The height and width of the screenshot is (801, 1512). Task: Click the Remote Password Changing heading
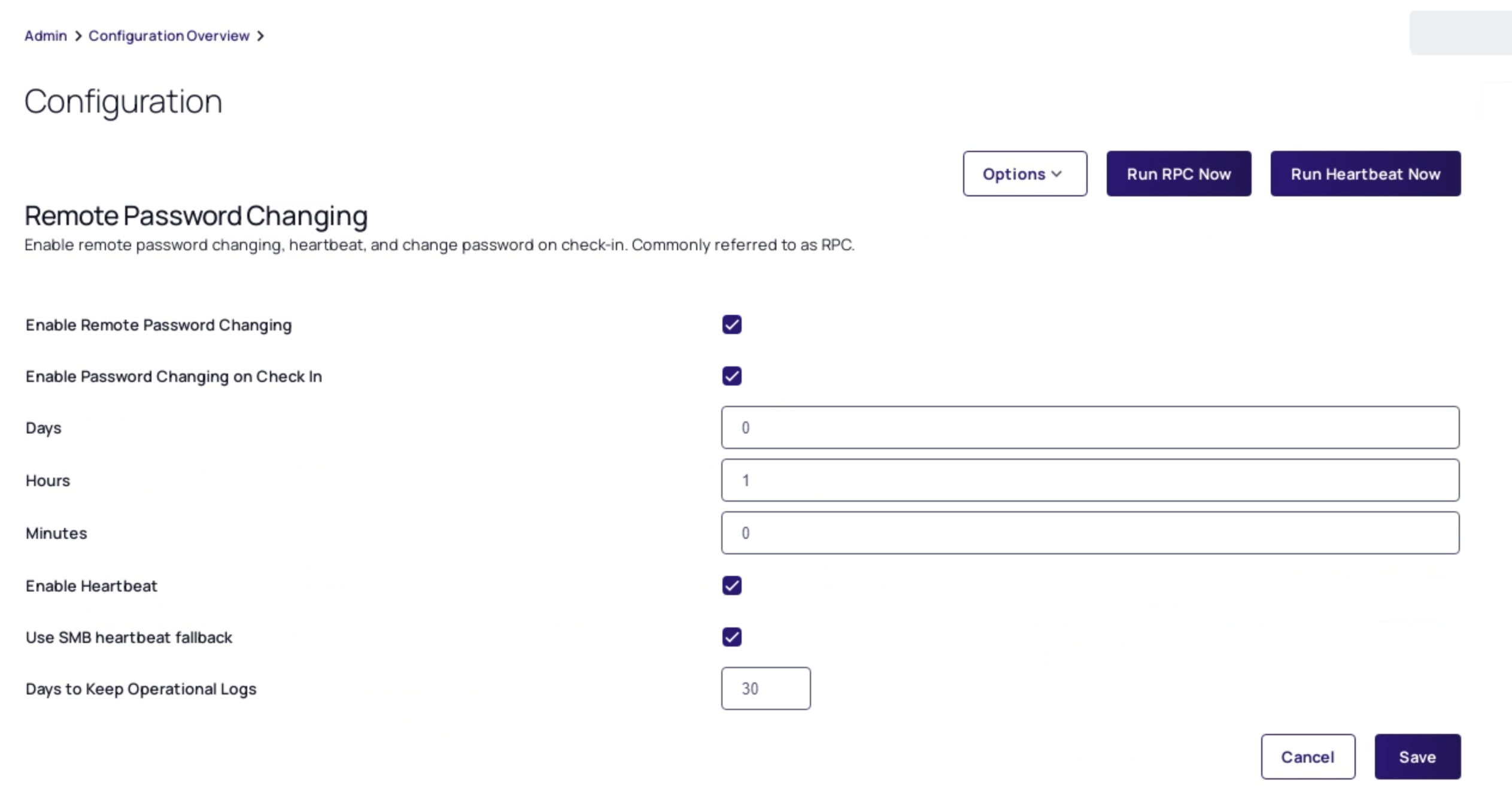tap(196, 216)
